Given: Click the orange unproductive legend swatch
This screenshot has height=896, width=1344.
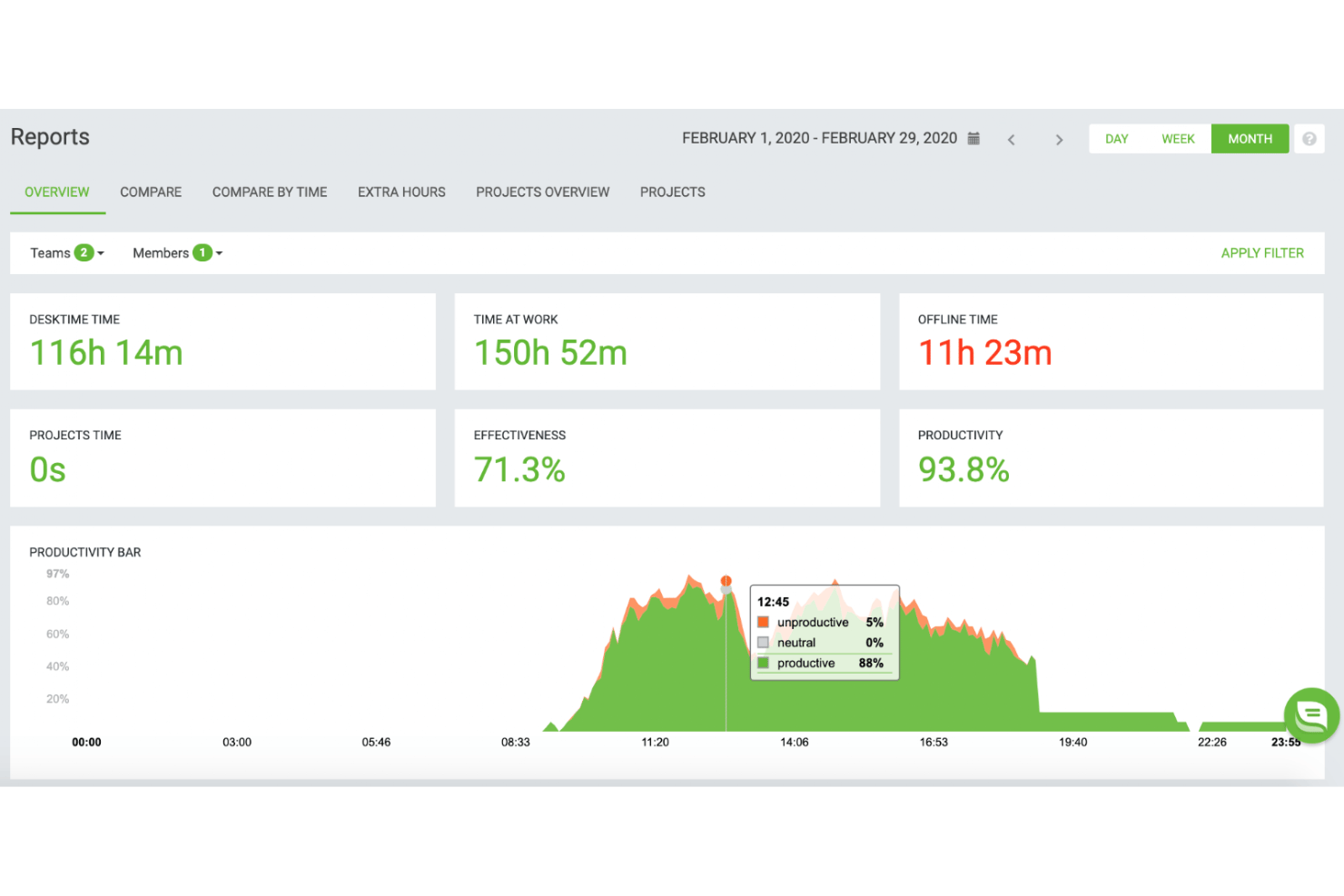Looking at the screenshot, I should point(763,622).
